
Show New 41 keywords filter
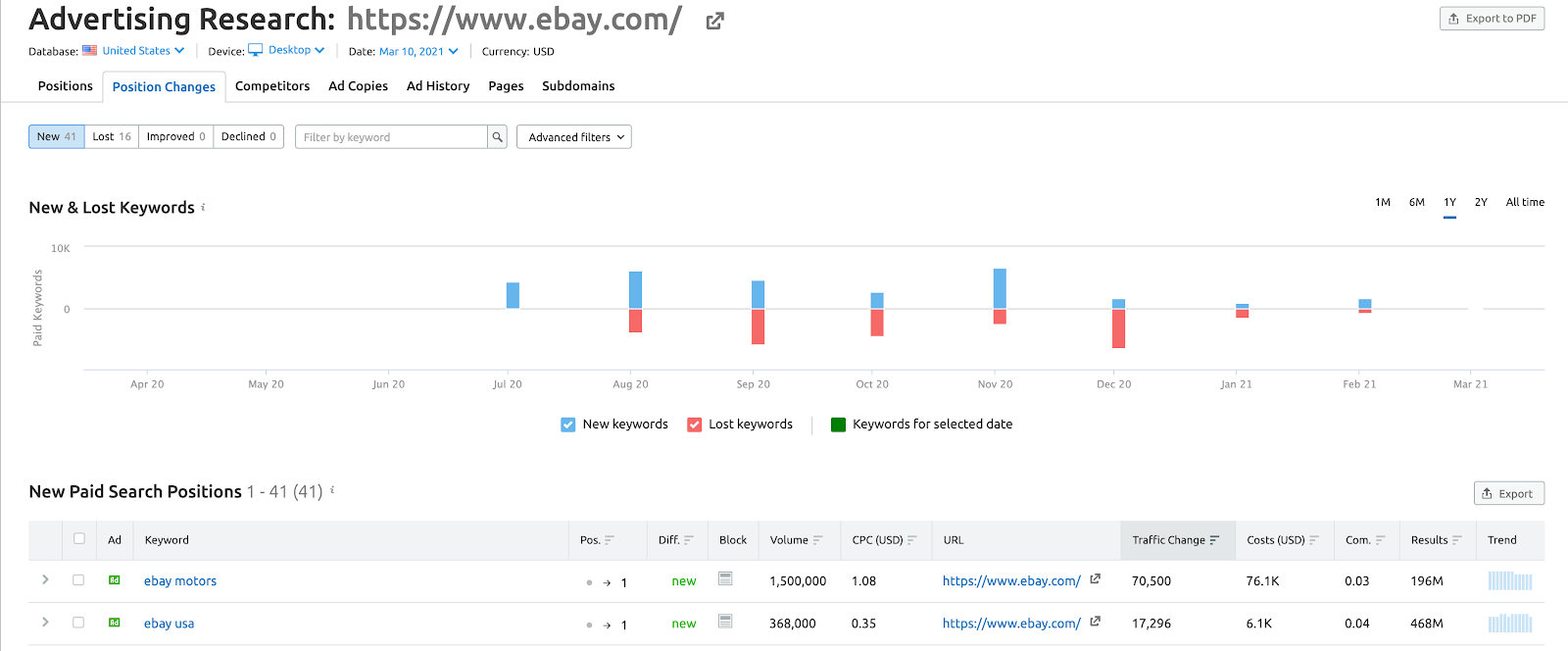click(x=57, y=136)
